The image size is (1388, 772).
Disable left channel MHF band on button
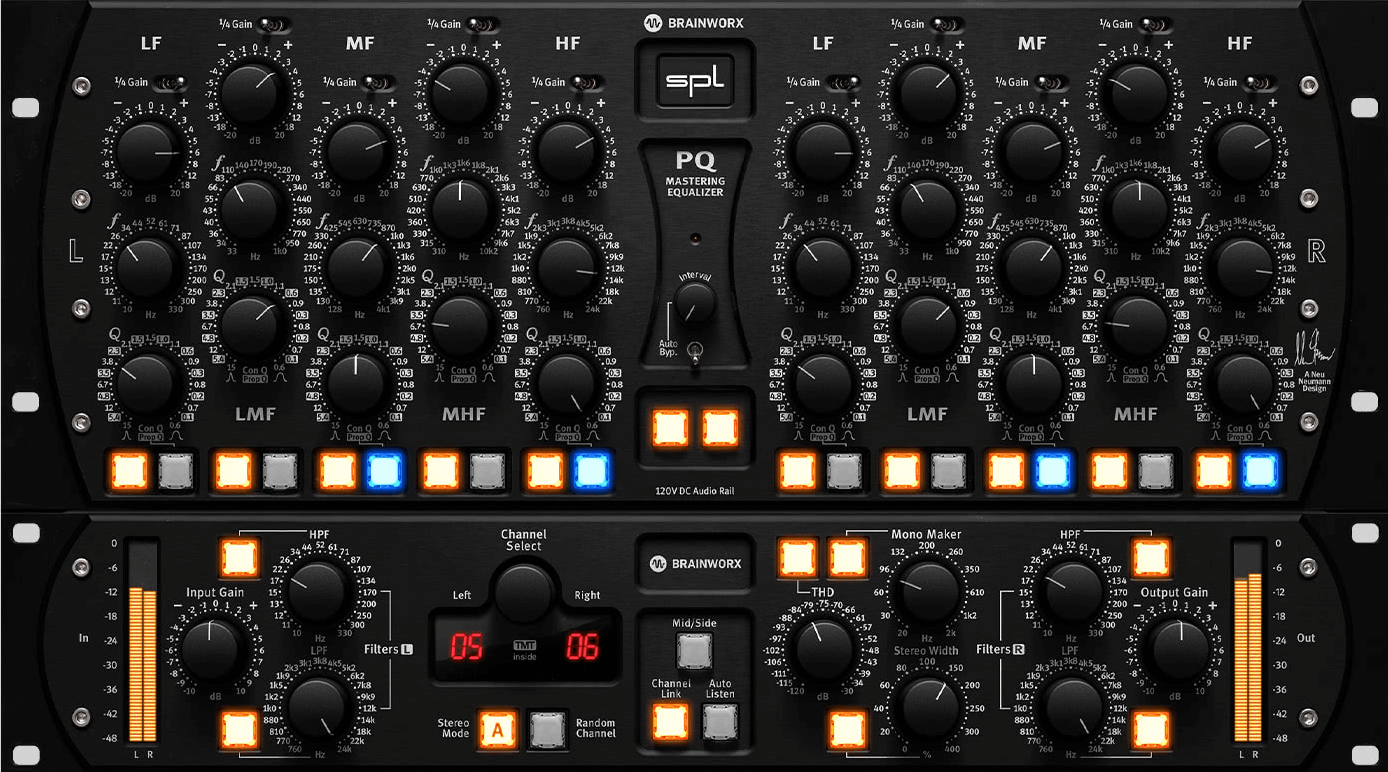[440, 470]
